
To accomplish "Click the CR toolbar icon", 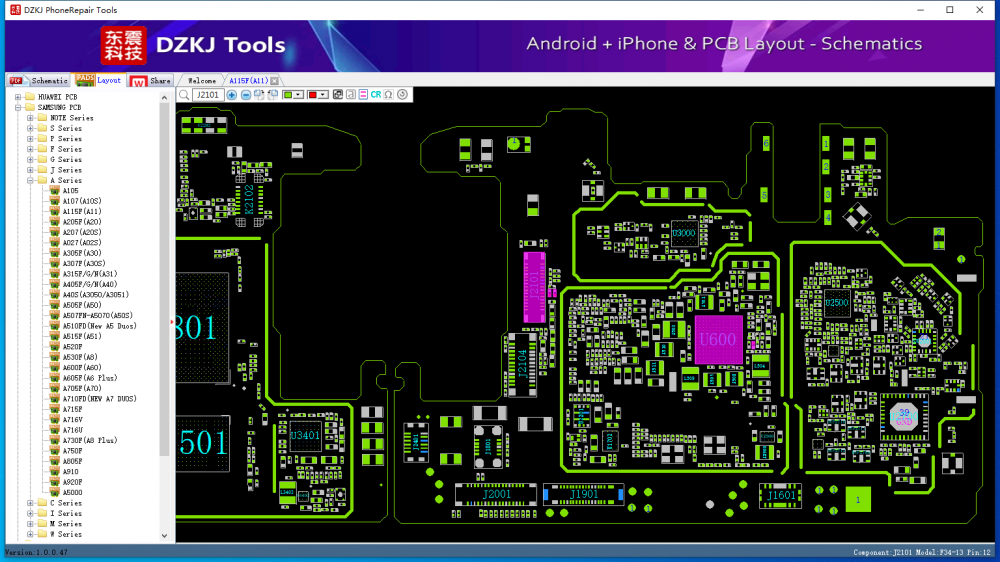I will [x=376, y=95].
